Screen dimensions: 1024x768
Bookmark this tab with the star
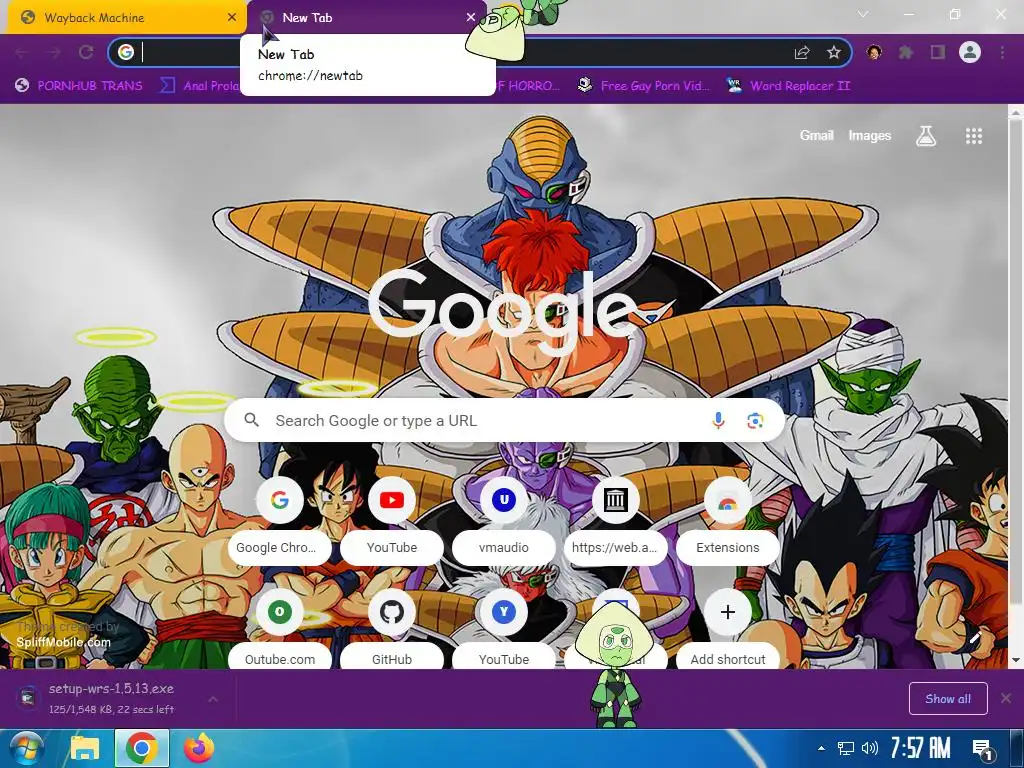click(833, 52)
